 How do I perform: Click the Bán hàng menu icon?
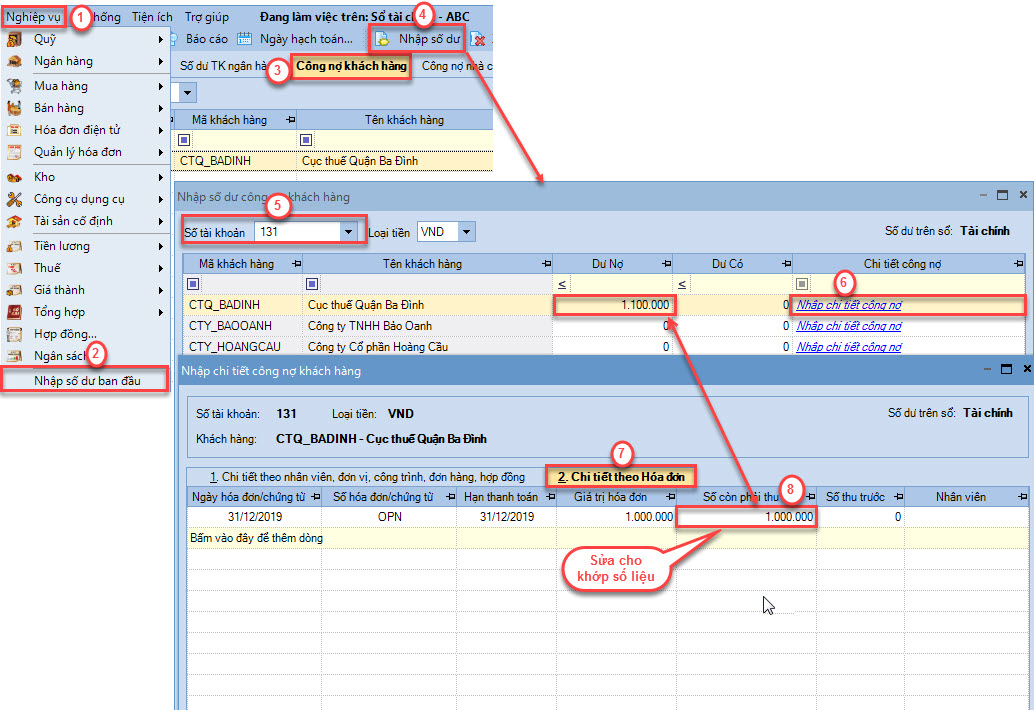click(x=14, y=108)
